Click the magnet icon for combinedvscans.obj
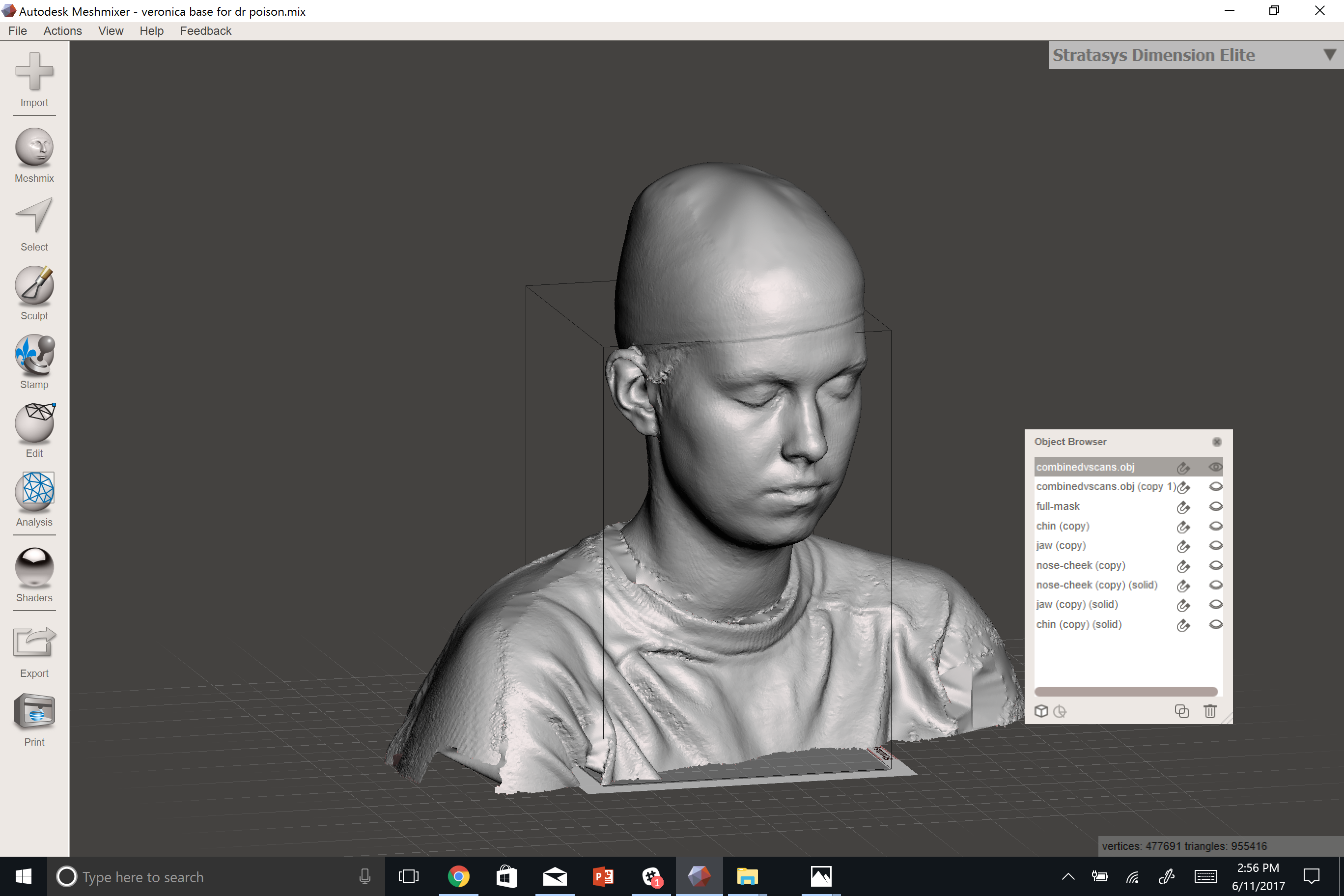Image resolution: width=1344 pixels, height=896 pixels. 1183,468
